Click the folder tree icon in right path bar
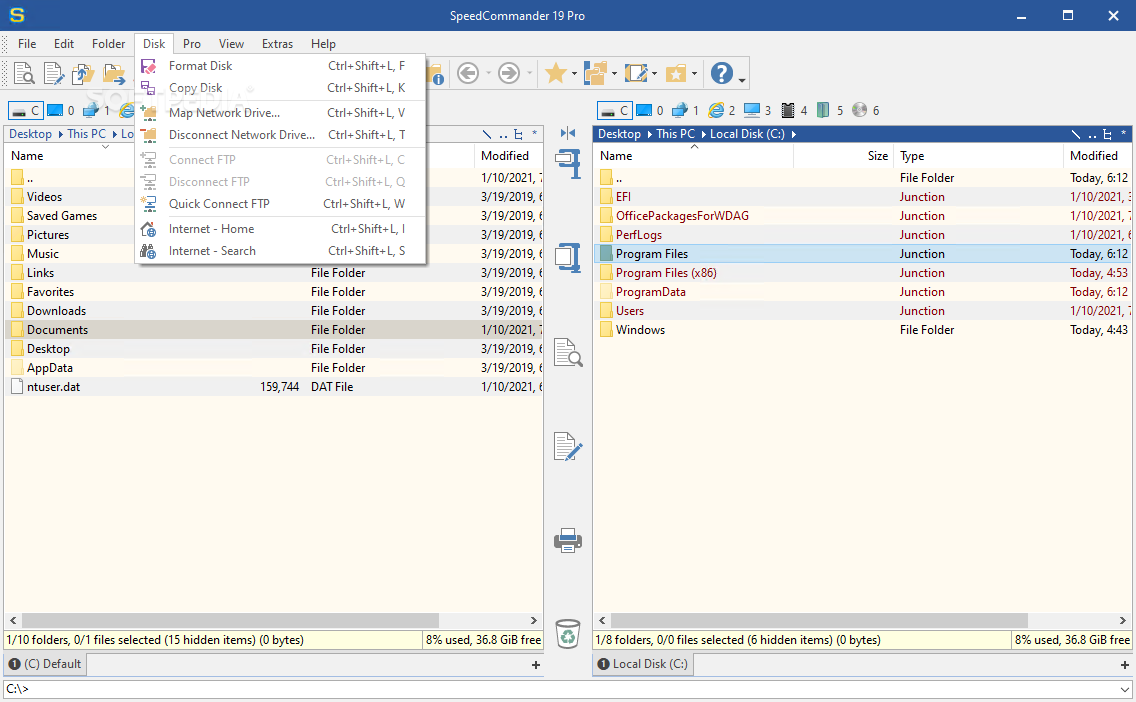This screenshot has height=702, width=1136. coord(1107,134)
